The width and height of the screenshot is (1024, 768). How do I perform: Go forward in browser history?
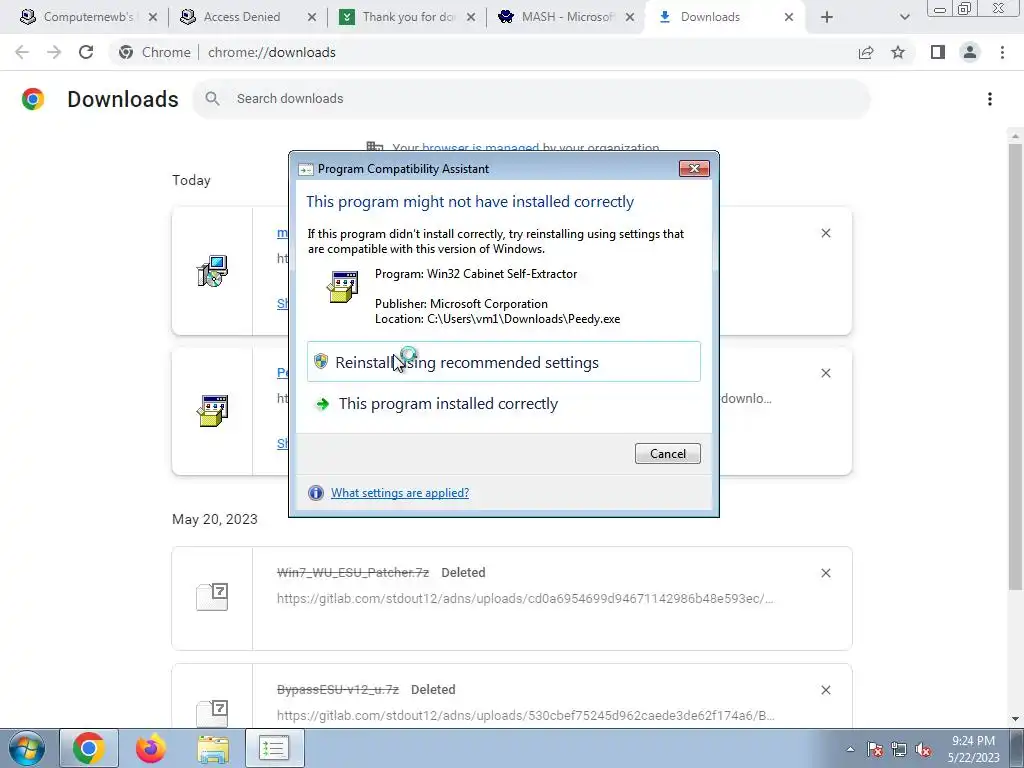54,52
